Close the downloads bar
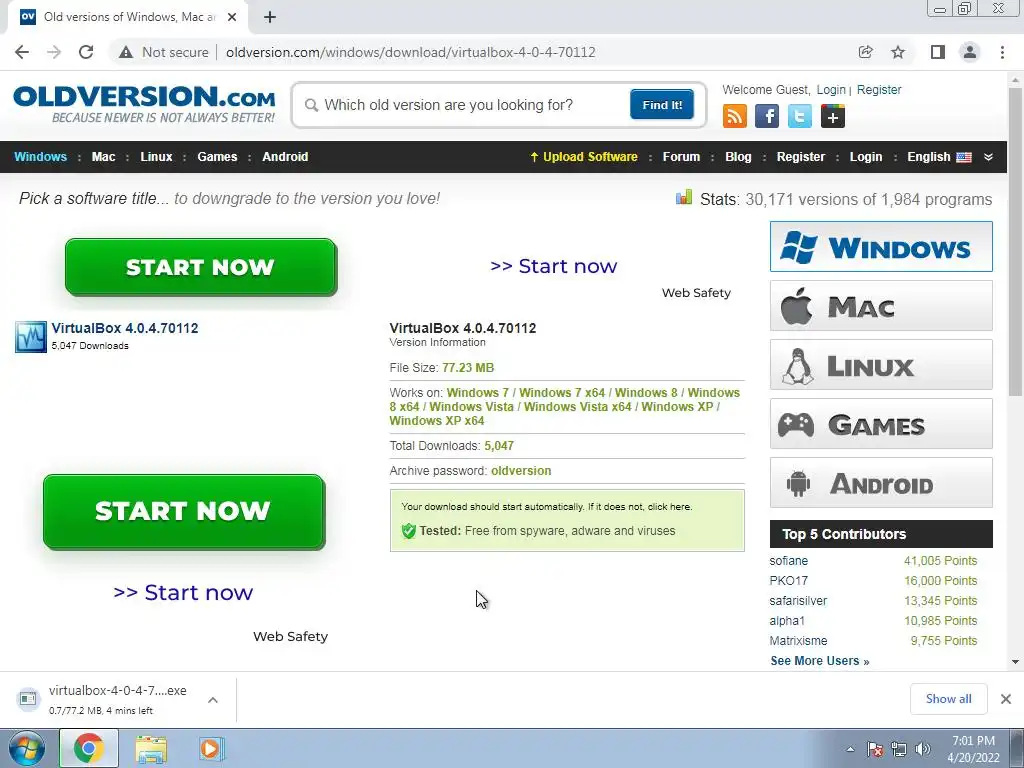This screenshot has height=768, width=1024. pos(1006,699)
